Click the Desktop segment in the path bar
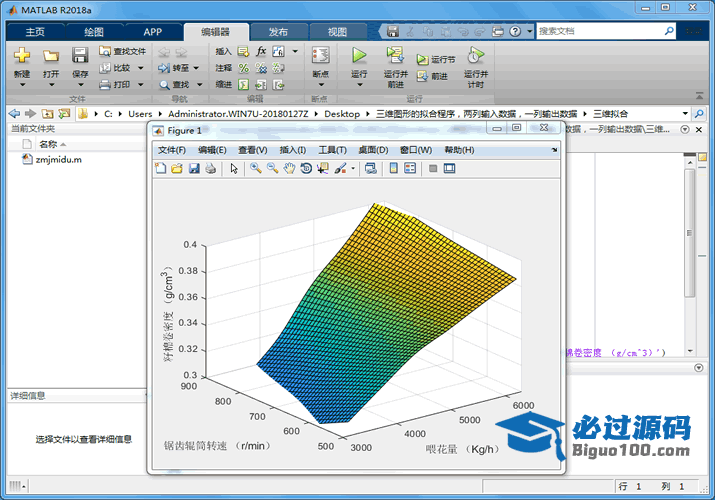The image size is (715, 500). pos(342,113)
